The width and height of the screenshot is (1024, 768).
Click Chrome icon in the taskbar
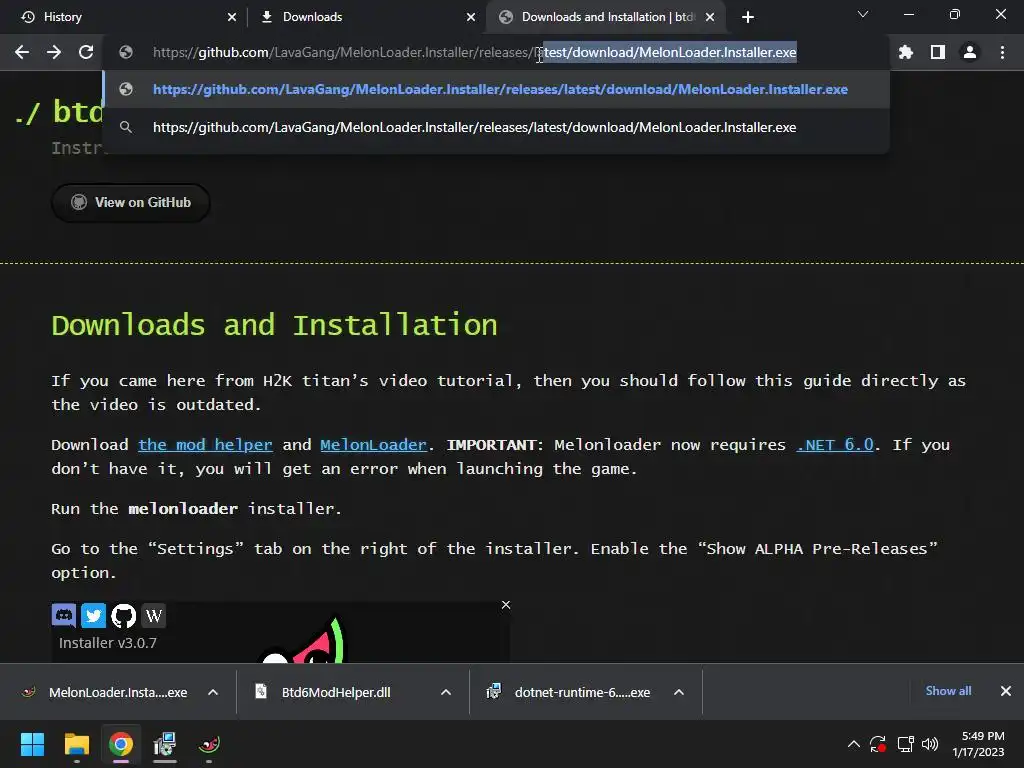tap(121, 744)
